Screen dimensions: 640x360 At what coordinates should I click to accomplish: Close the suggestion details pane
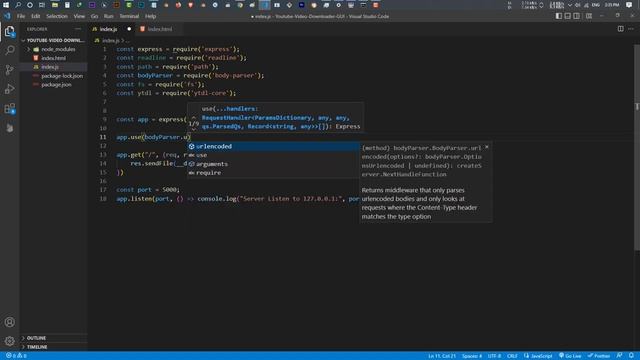(487, 147)
